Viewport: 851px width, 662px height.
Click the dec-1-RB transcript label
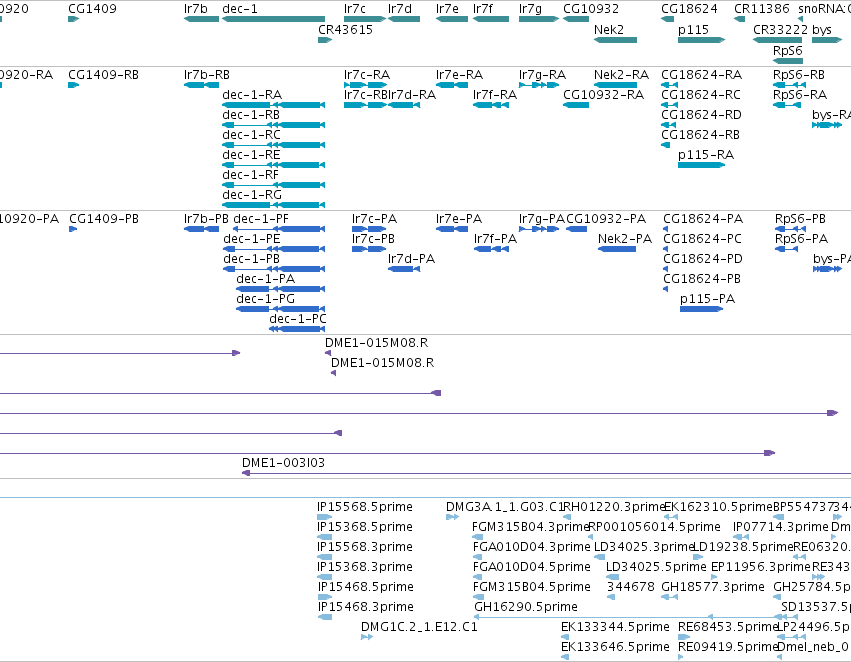[251, 115]
